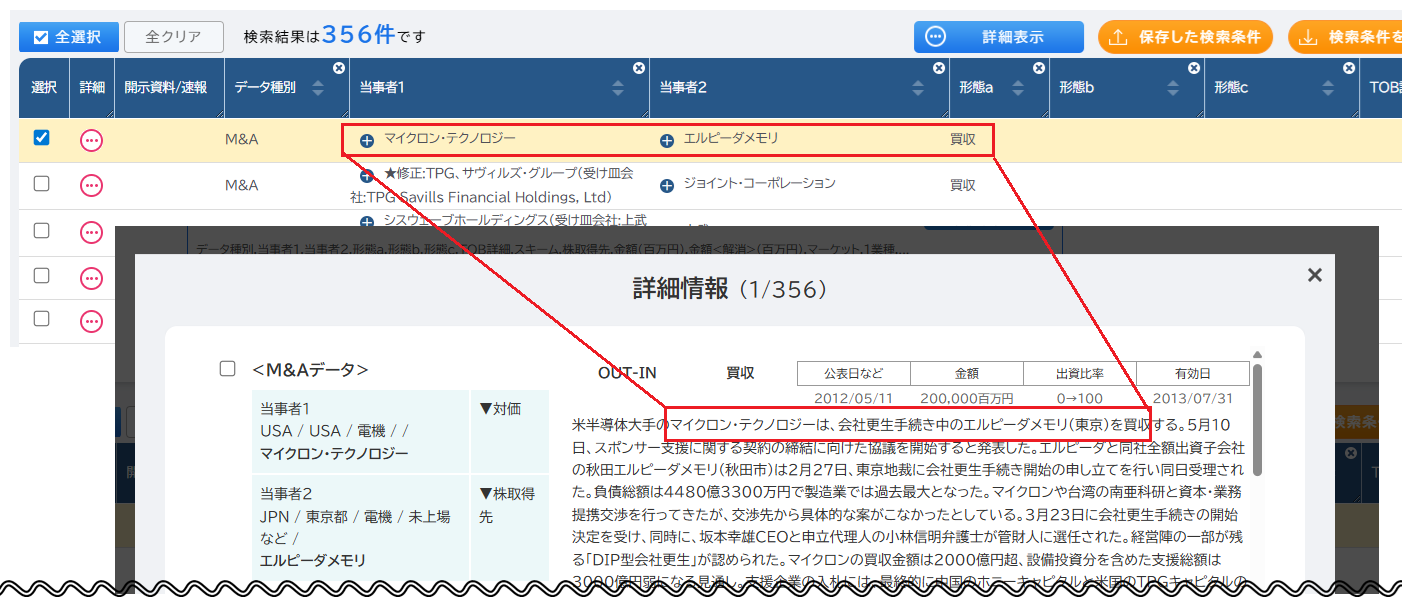
Task: Click M&A cell in マイクロン・テクノロジー row
Action: tap(242, 140)
